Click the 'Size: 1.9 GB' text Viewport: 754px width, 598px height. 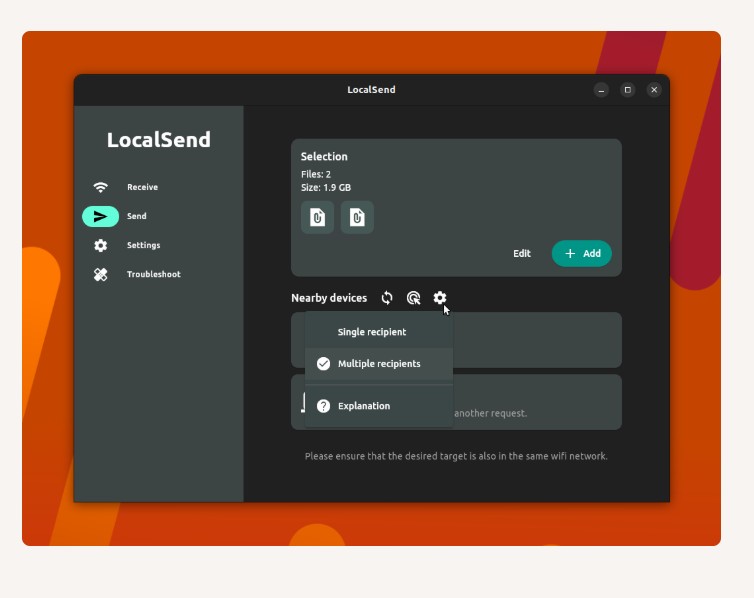click(x=326, y=187)
